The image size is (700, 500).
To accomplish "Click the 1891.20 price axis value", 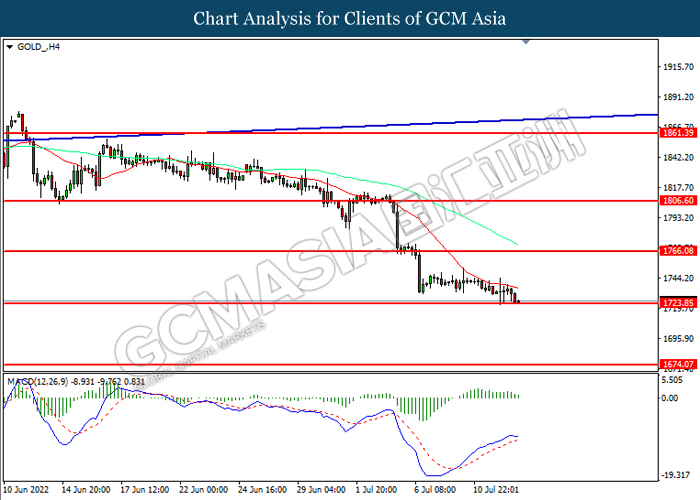I will point(679,97).
